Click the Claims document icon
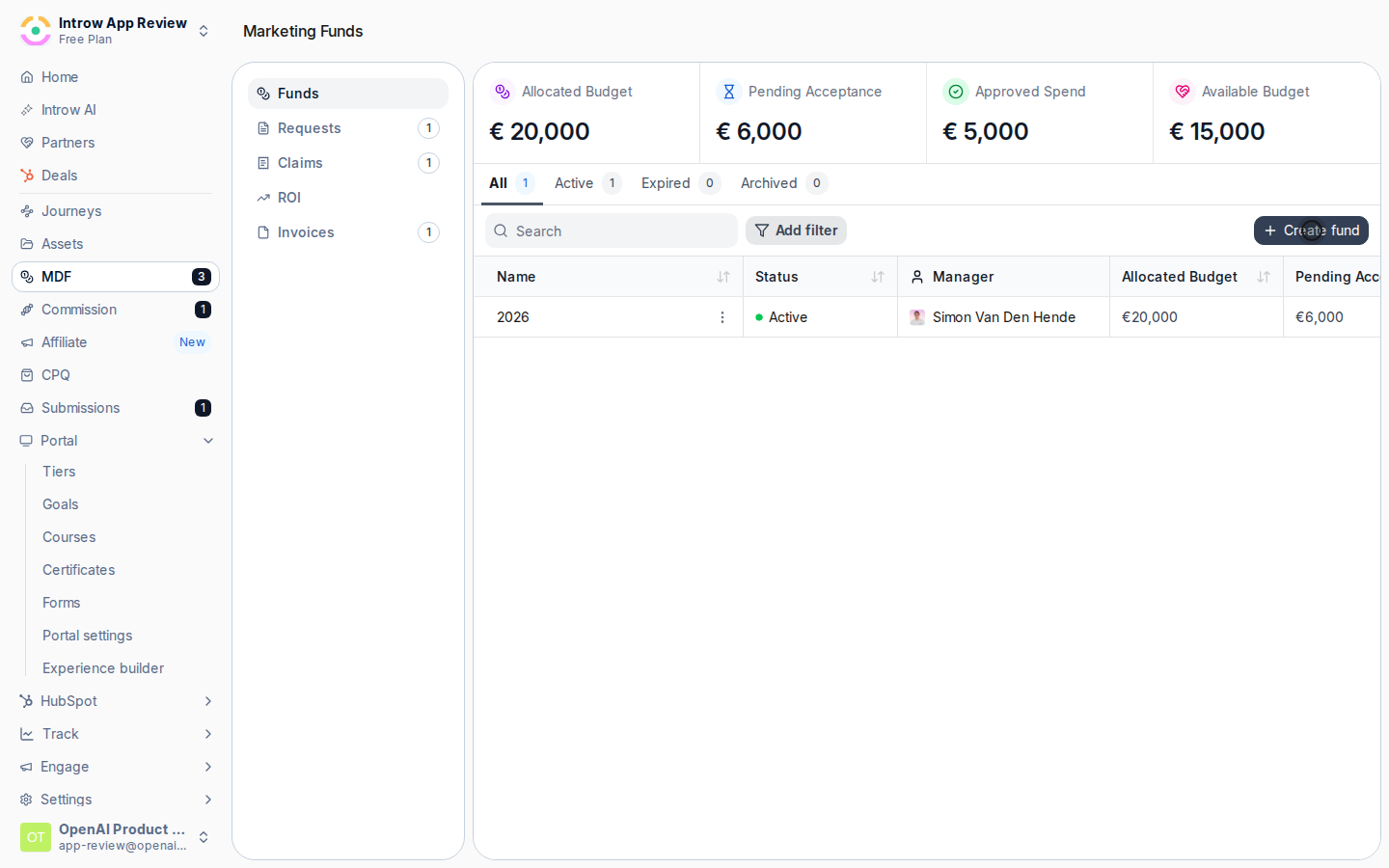The image size is (1389, 868). [x=263, y=163]
